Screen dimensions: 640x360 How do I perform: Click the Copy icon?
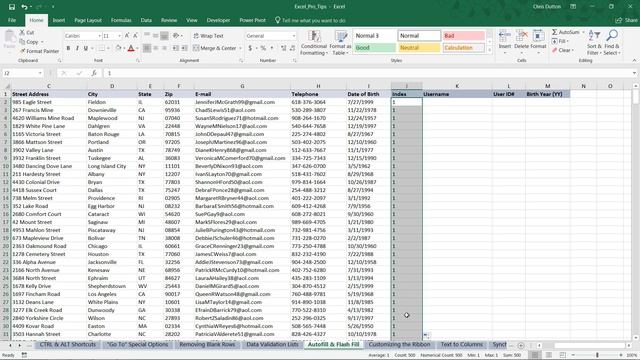[x=22, y=42]
